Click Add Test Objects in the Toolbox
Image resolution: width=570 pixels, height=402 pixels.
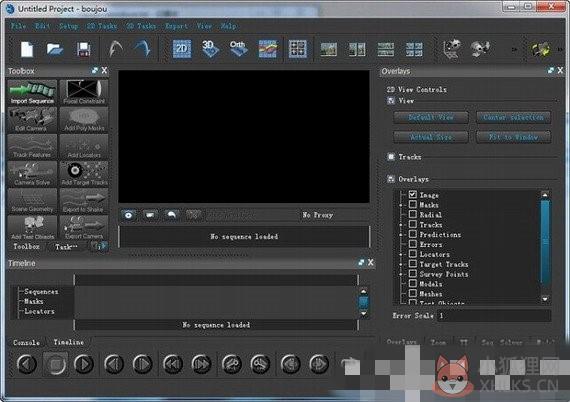coord(32,228)
